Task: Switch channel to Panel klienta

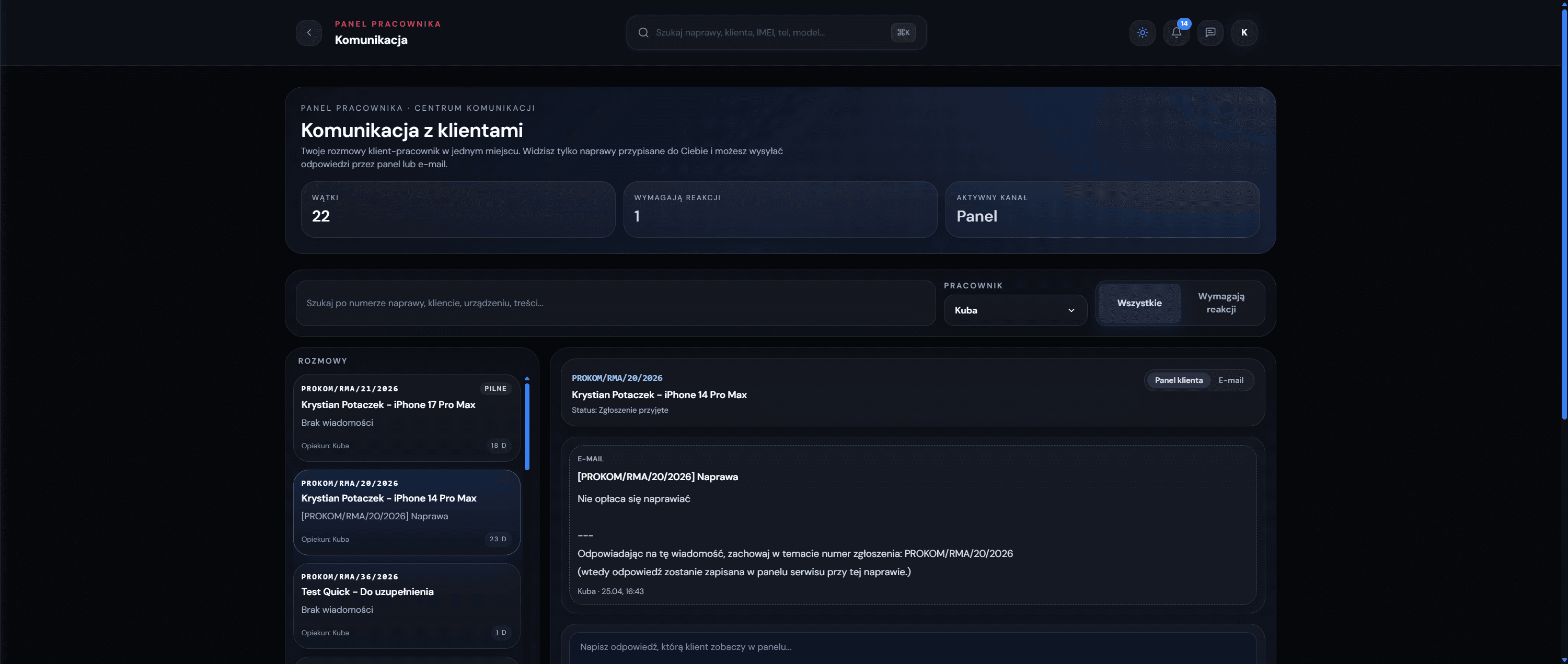Action: [1179, 380]
